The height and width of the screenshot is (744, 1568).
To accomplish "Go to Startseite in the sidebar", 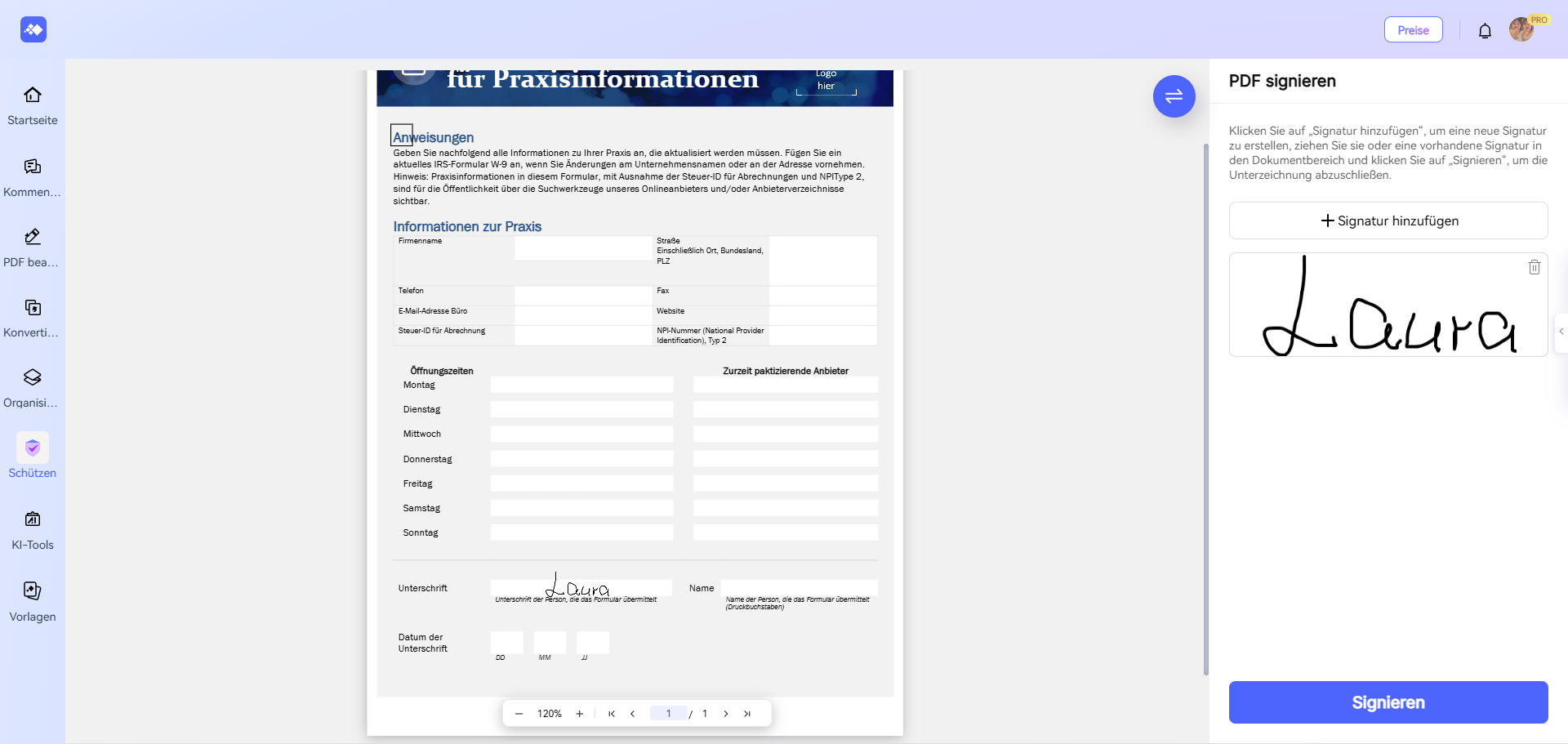I will [33, 106].
